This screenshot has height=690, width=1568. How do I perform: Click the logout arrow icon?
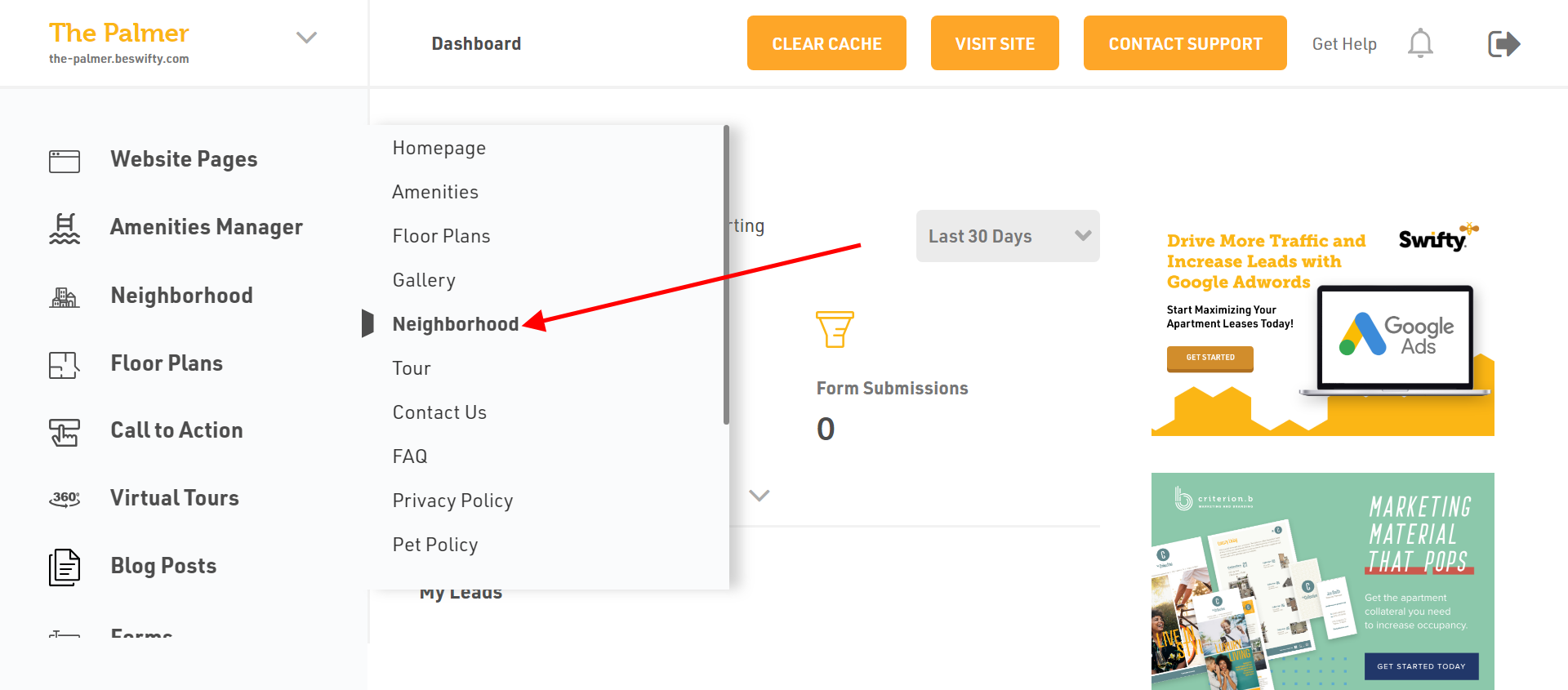click(1503, 43)
